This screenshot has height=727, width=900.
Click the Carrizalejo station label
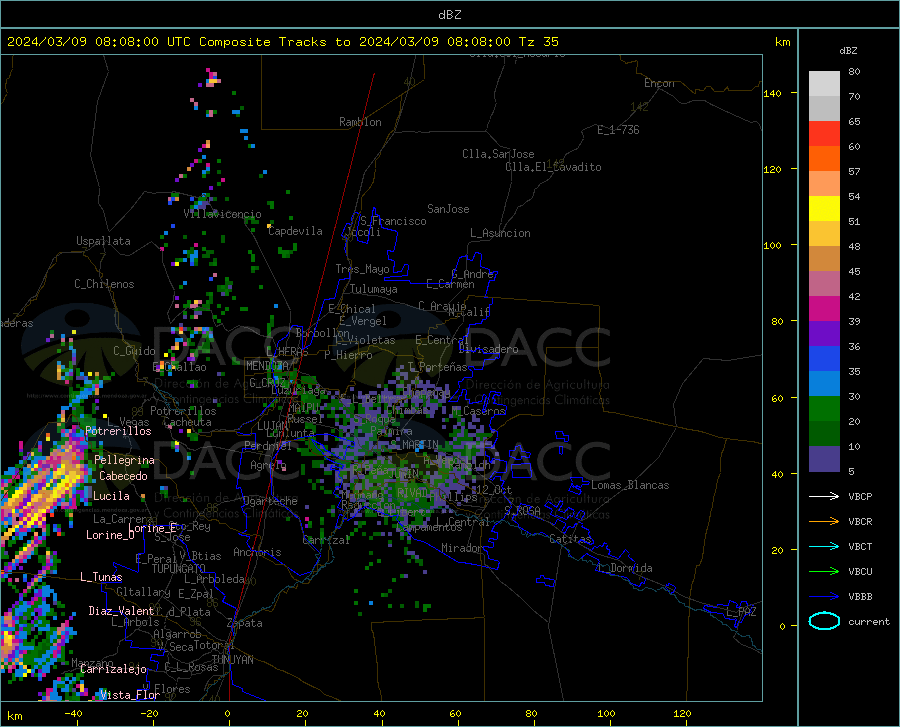click(113, 669)
